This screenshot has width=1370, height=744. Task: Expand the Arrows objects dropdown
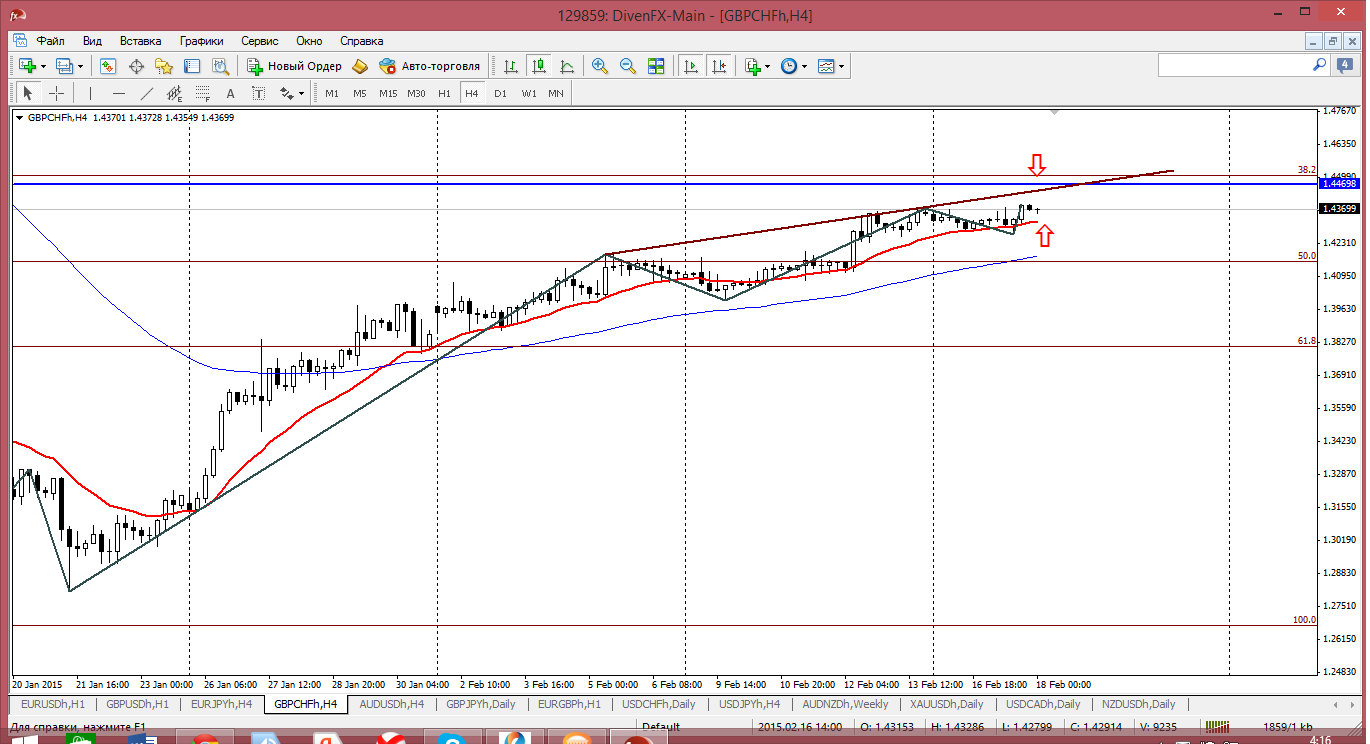tap(300, 94)
